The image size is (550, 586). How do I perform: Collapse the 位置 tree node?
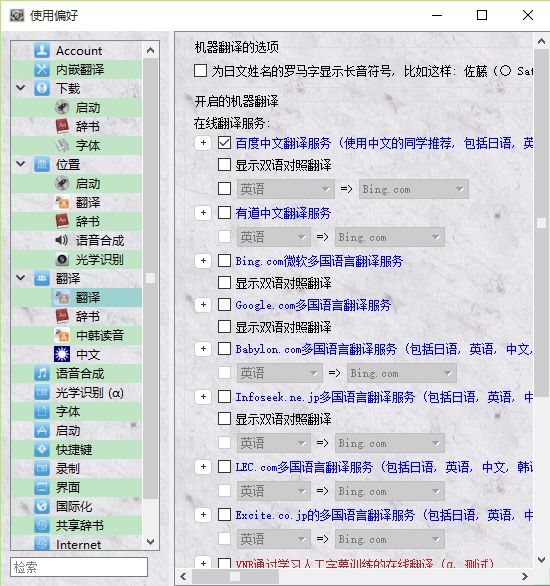21,164
